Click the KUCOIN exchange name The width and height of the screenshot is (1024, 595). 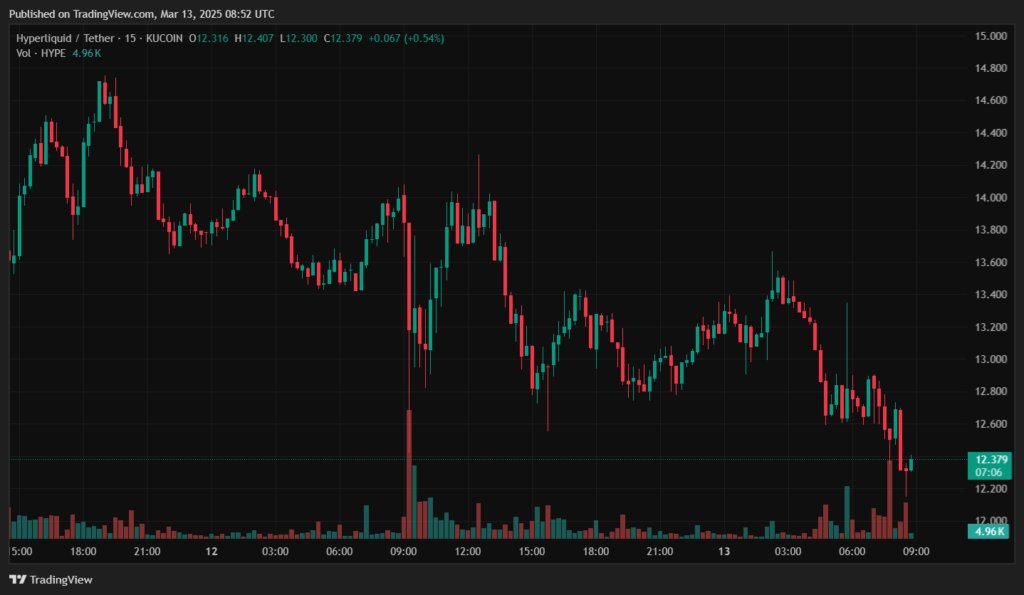(x=165, y=37)
